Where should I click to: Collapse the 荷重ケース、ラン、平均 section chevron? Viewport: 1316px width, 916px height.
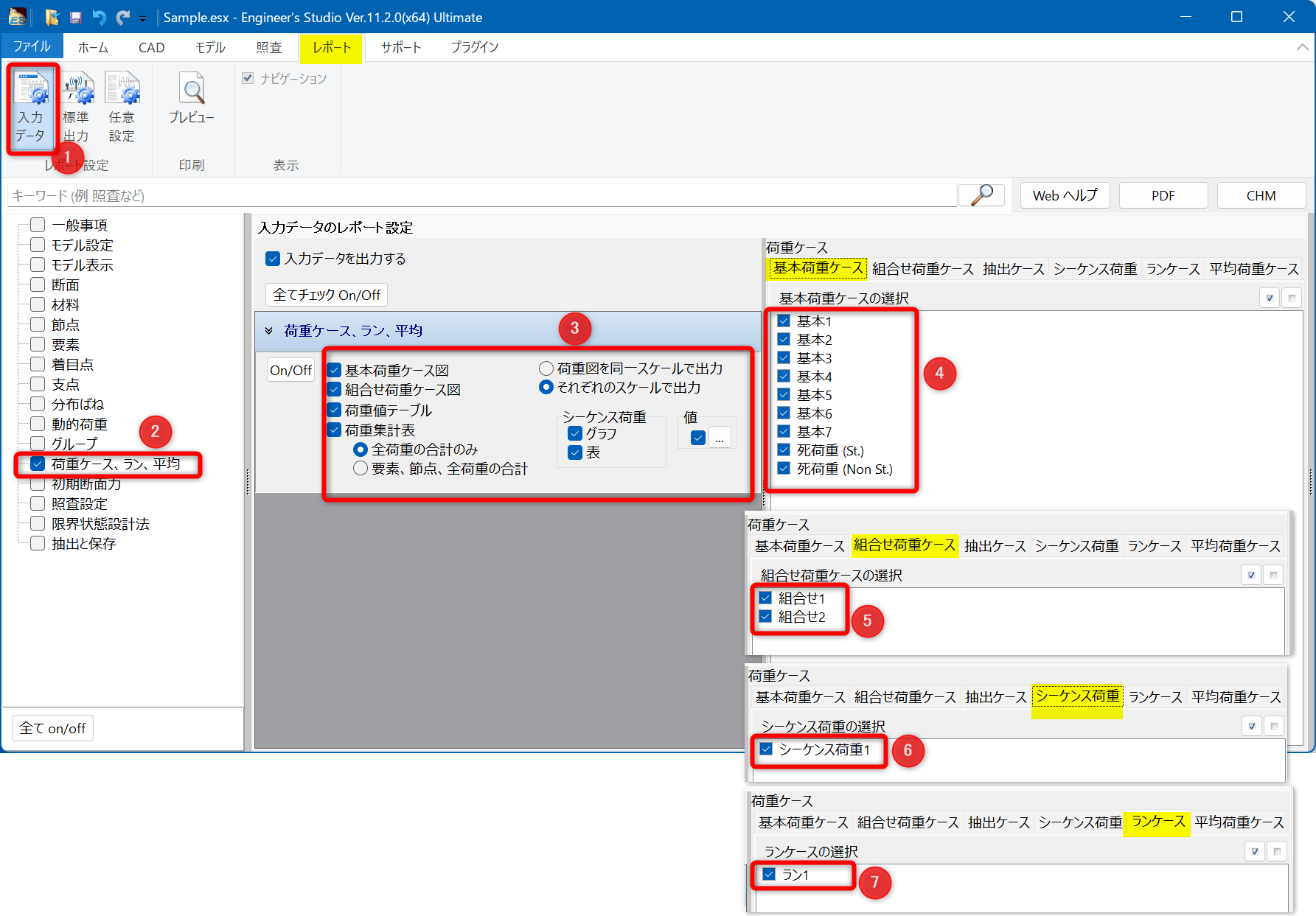pyautogui.click(x=269, y=331)
